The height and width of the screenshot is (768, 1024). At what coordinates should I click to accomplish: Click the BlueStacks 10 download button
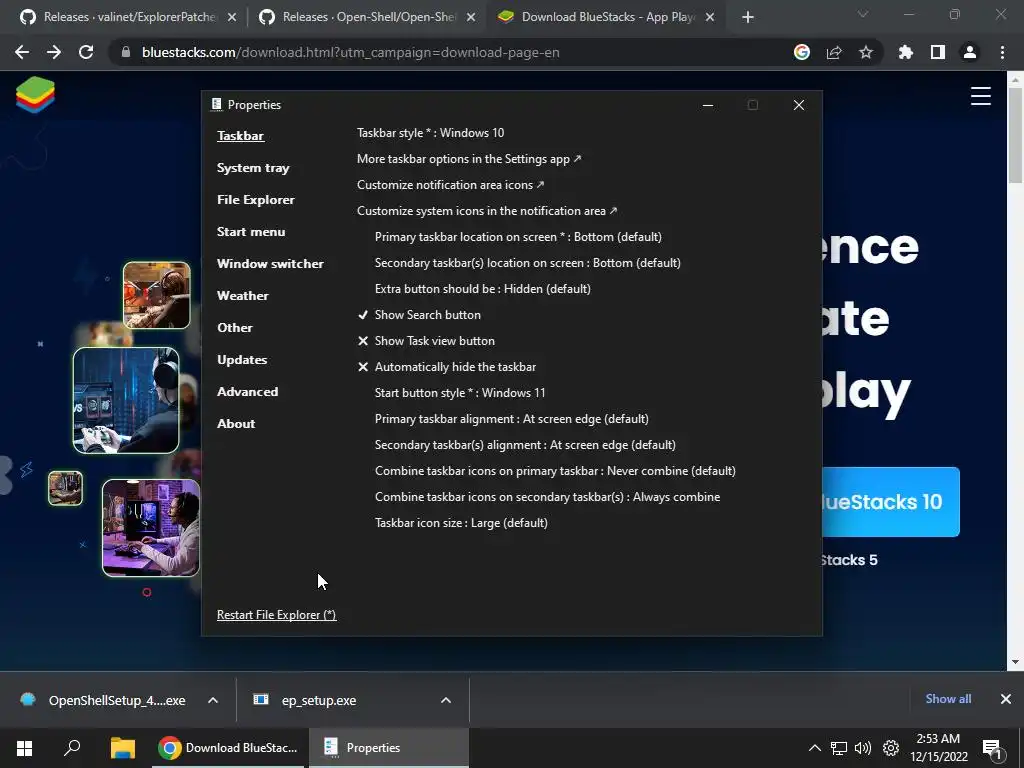click(891, 502)
